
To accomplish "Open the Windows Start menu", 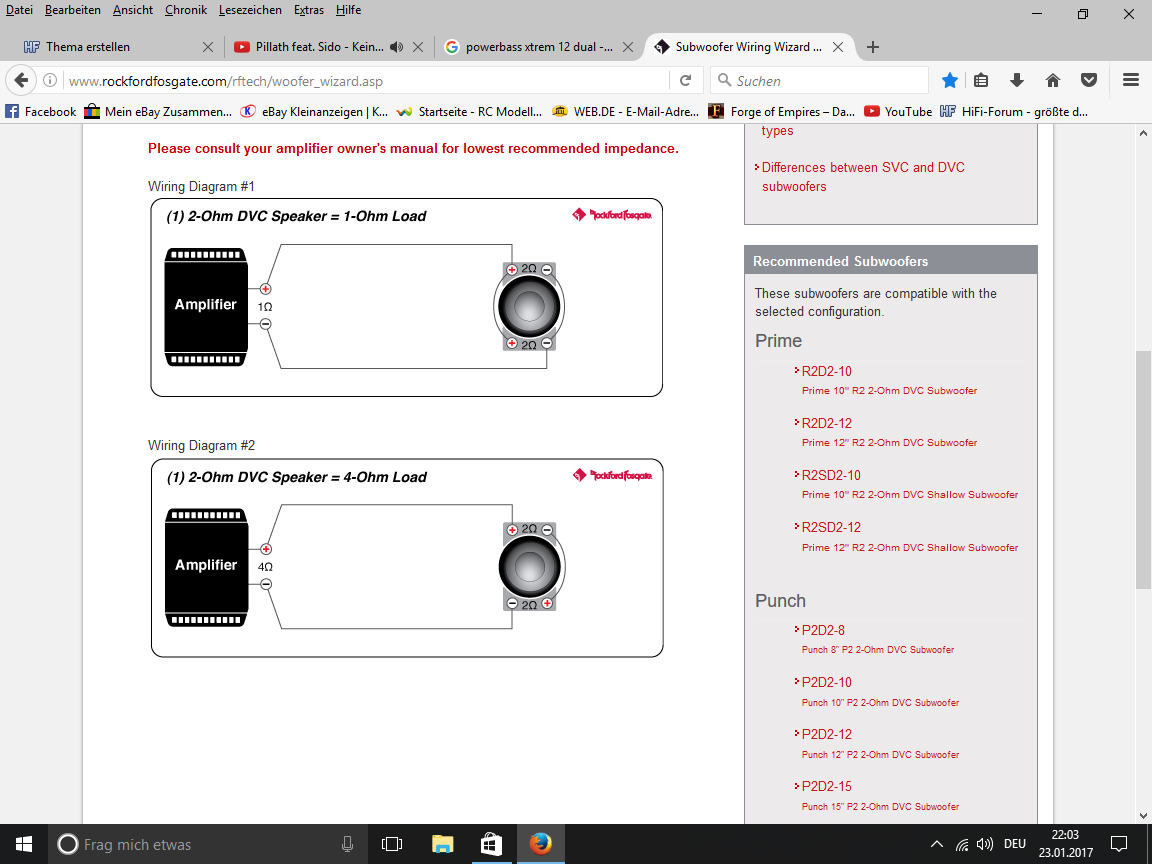I will [x=24, y=844].
